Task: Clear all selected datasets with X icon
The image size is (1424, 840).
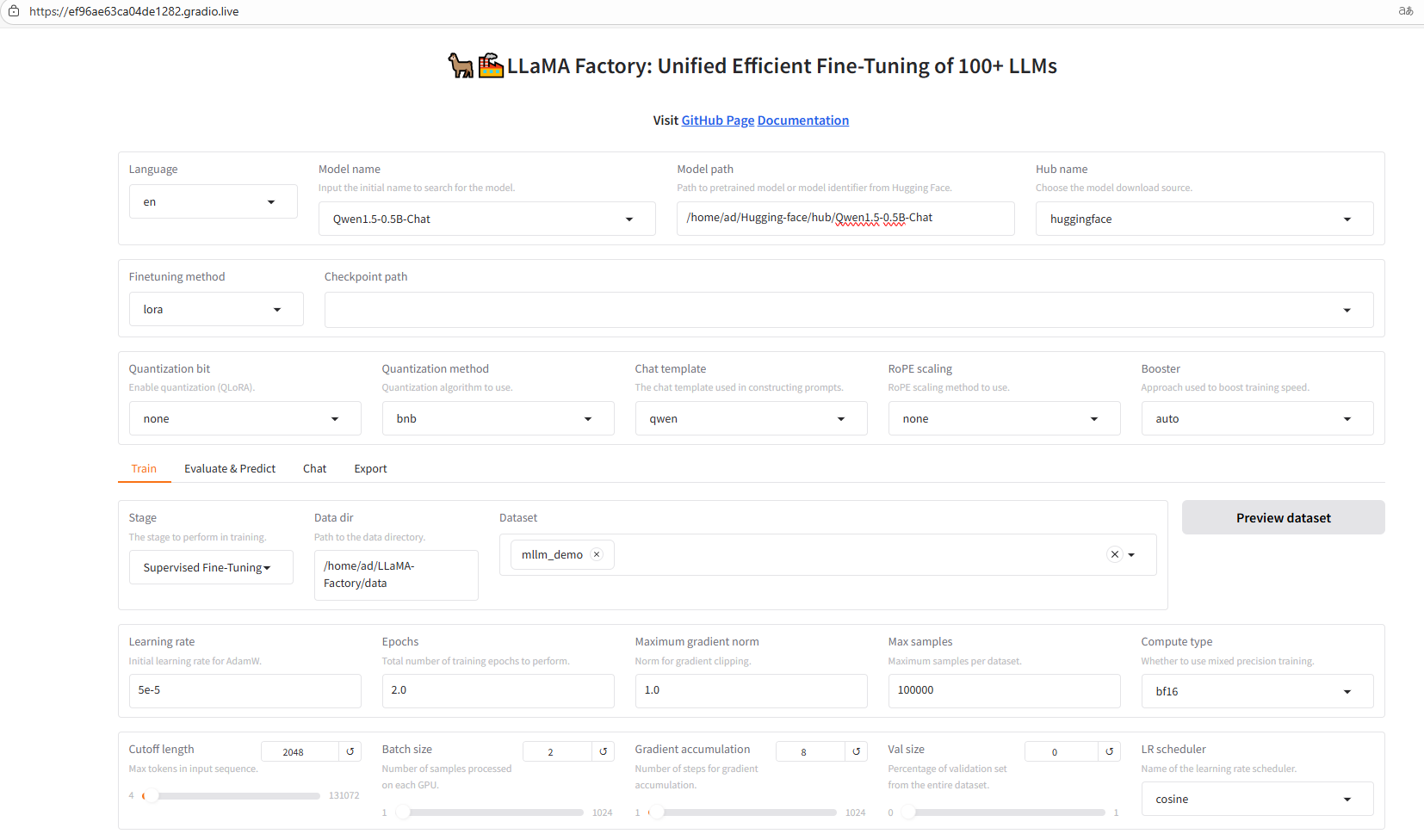Action: click(x=1115, y=554)
